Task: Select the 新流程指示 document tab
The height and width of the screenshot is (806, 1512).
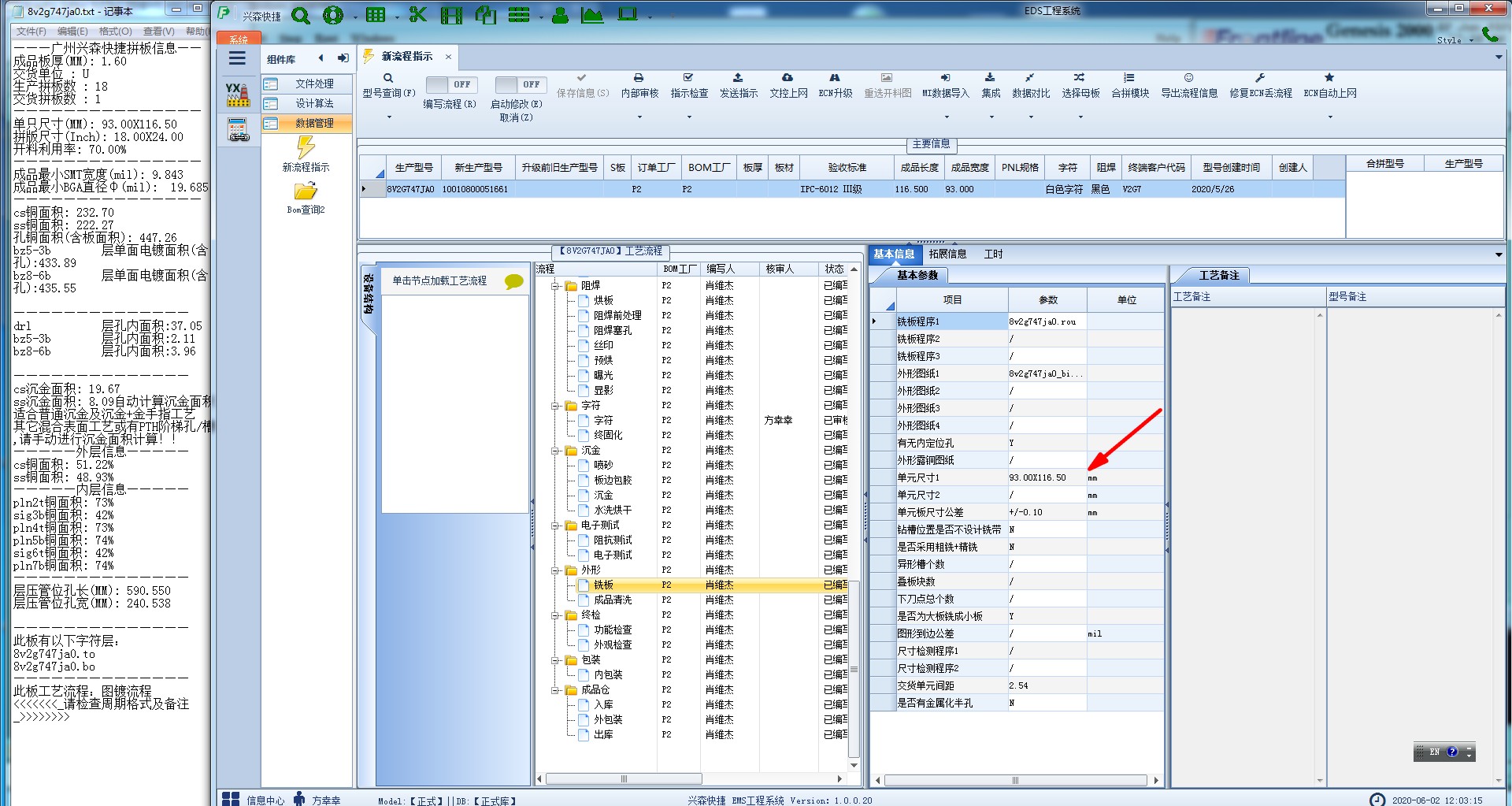Action: [407, 56]
